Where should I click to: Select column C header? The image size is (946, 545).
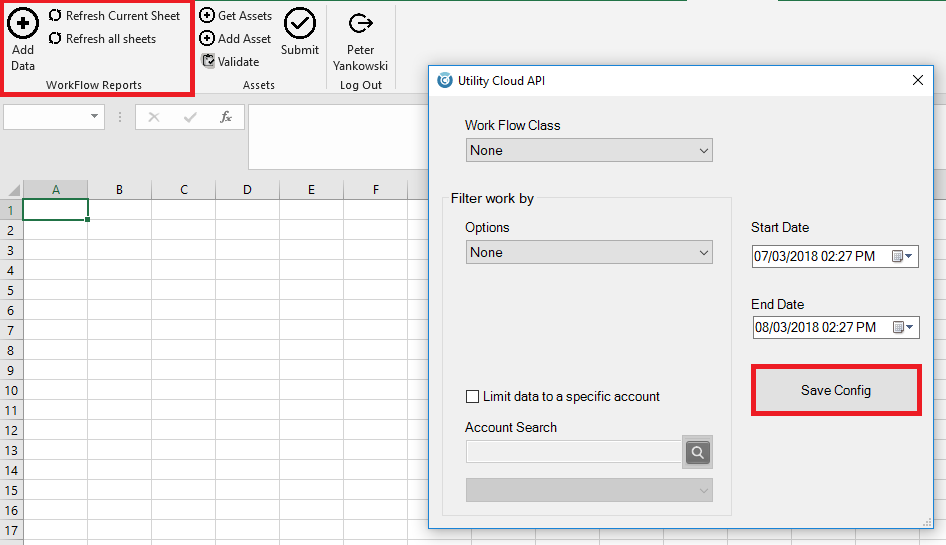[x=183, y=189]
